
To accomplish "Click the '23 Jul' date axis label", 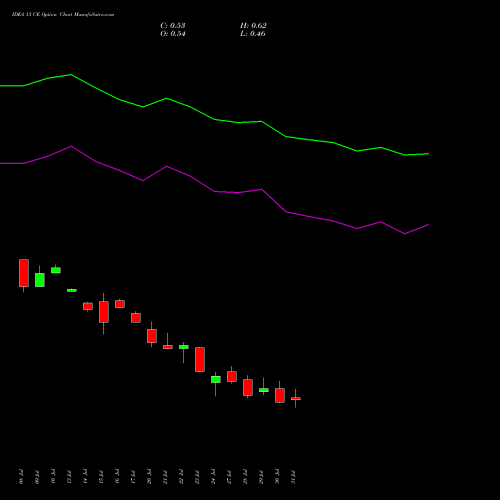I will 198,477.
